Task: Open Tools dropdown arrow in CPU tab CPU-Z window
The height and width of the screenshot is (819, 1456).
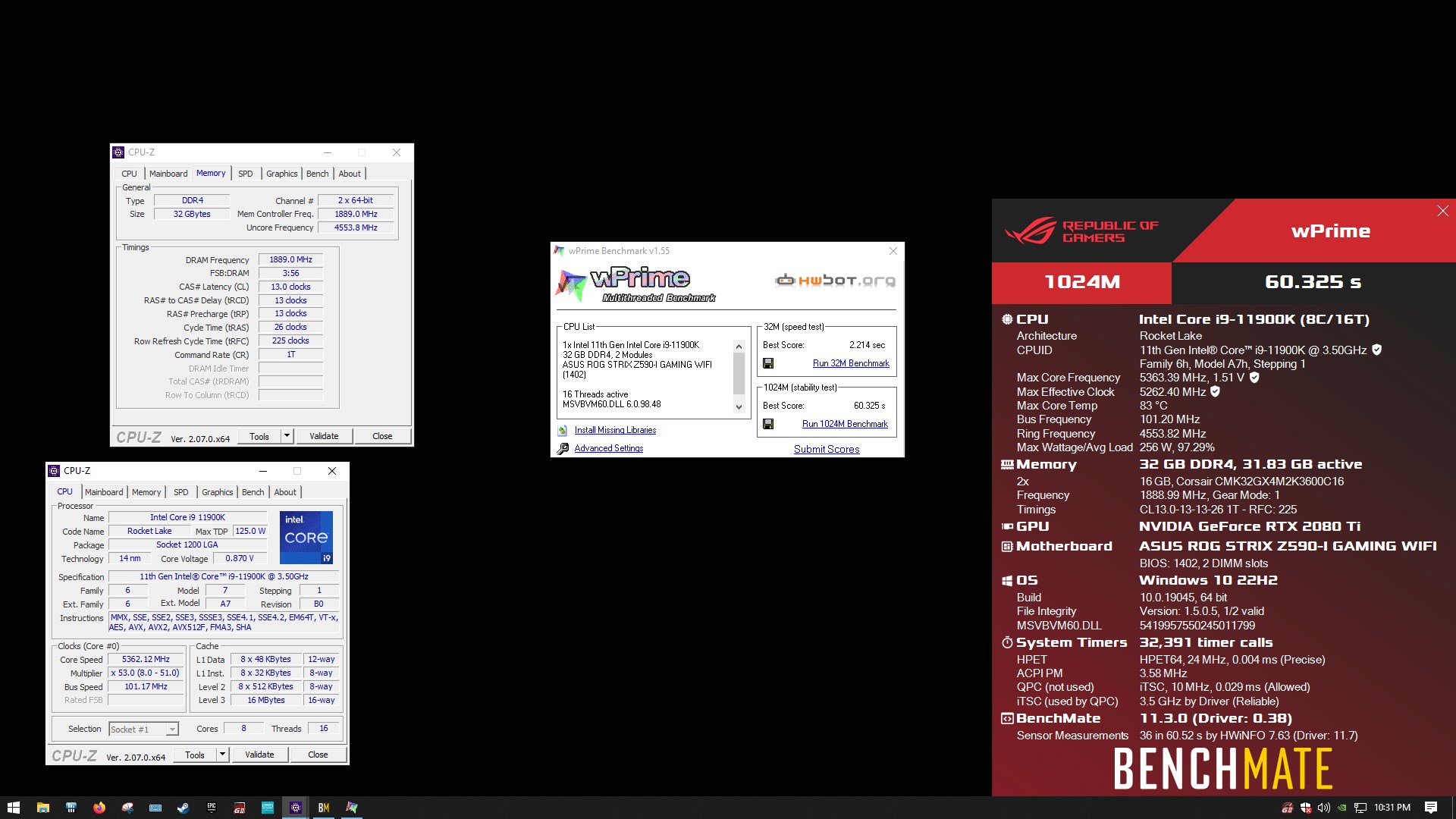Action: pos(222,755)
